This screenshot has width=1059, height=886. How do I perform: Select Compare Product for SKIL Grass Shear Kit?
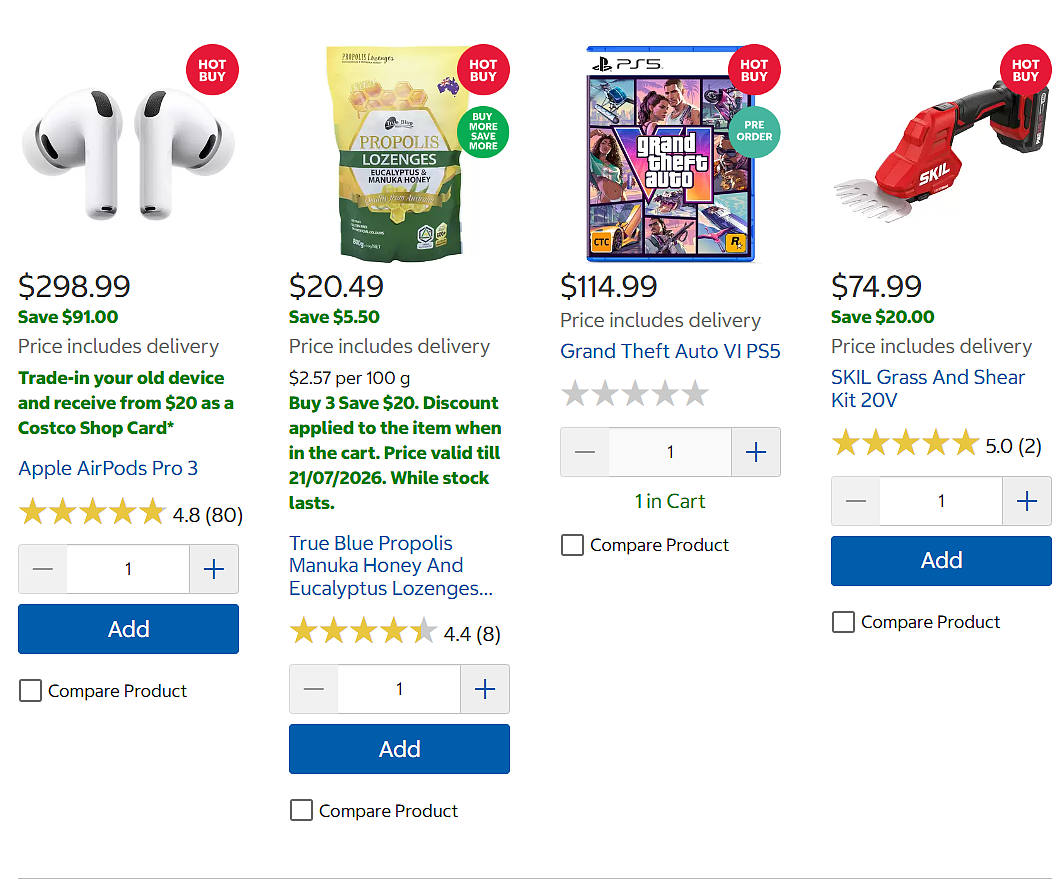point(843,622)
